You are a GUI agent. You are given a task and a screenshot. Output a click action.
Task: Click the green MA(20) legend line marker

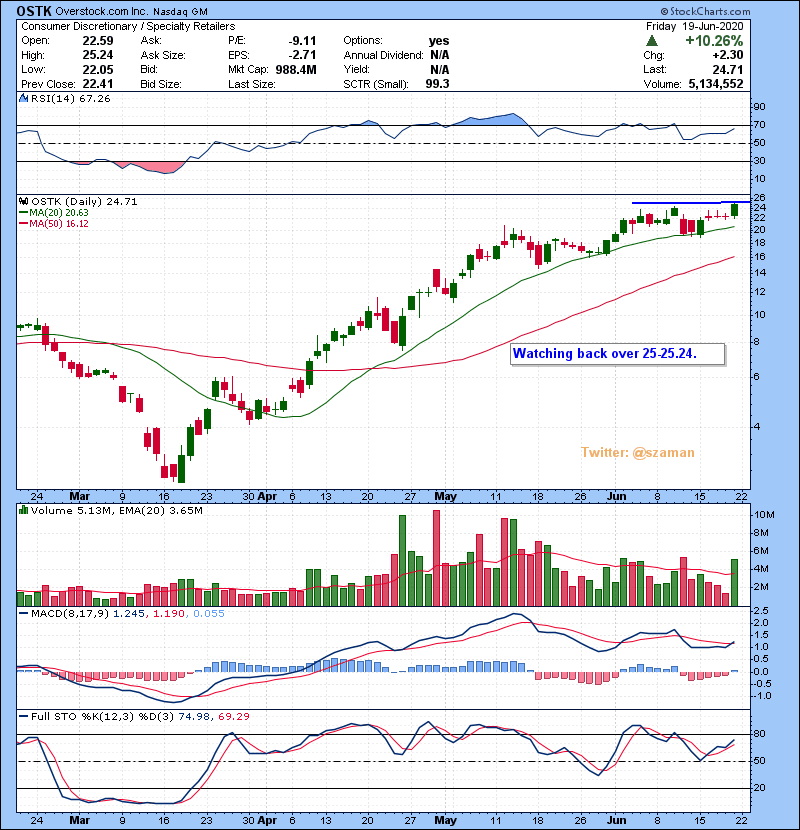[x=23, y=212]
